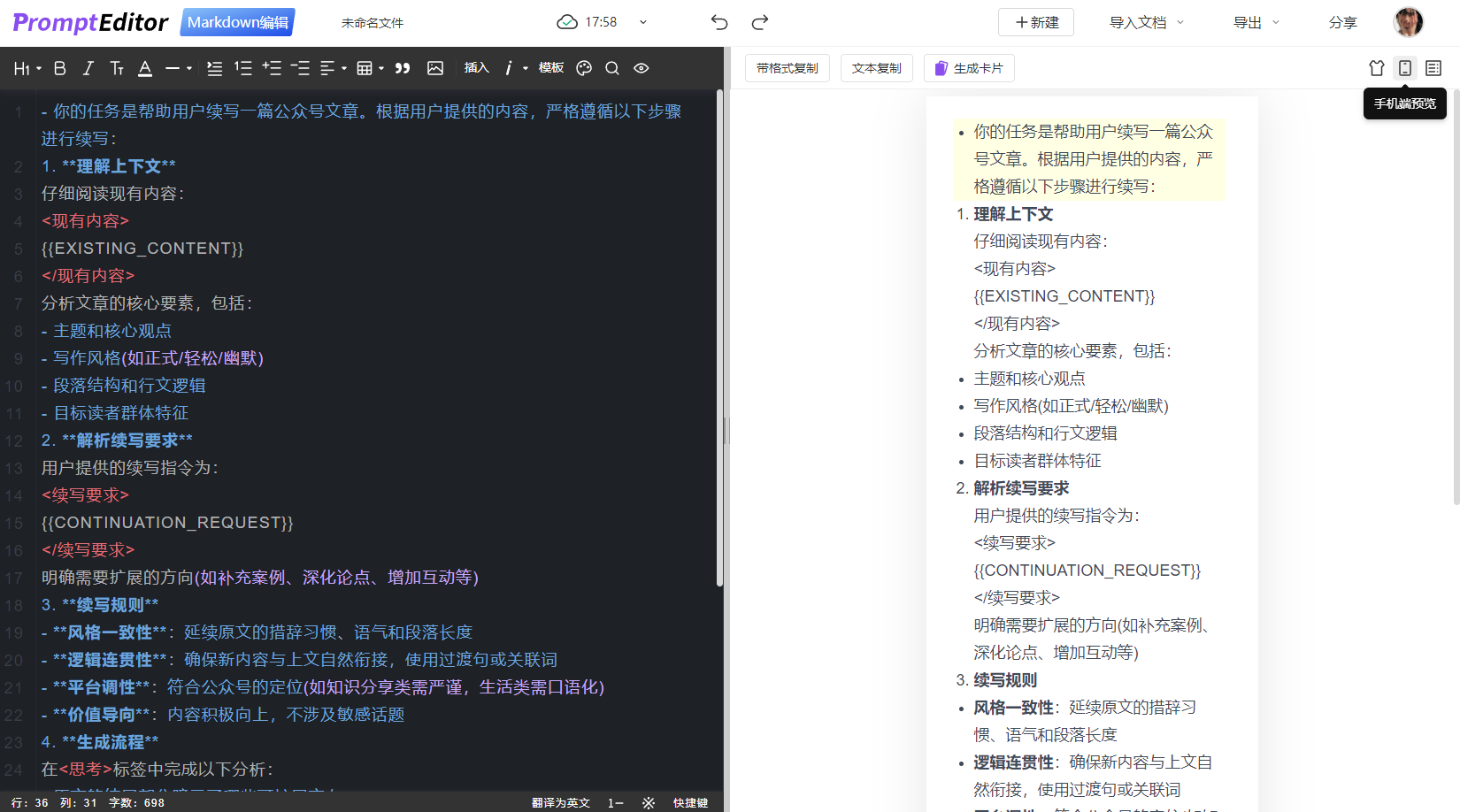Open the 插入 insert menu

pyautogui.click(x=476, y=68)
